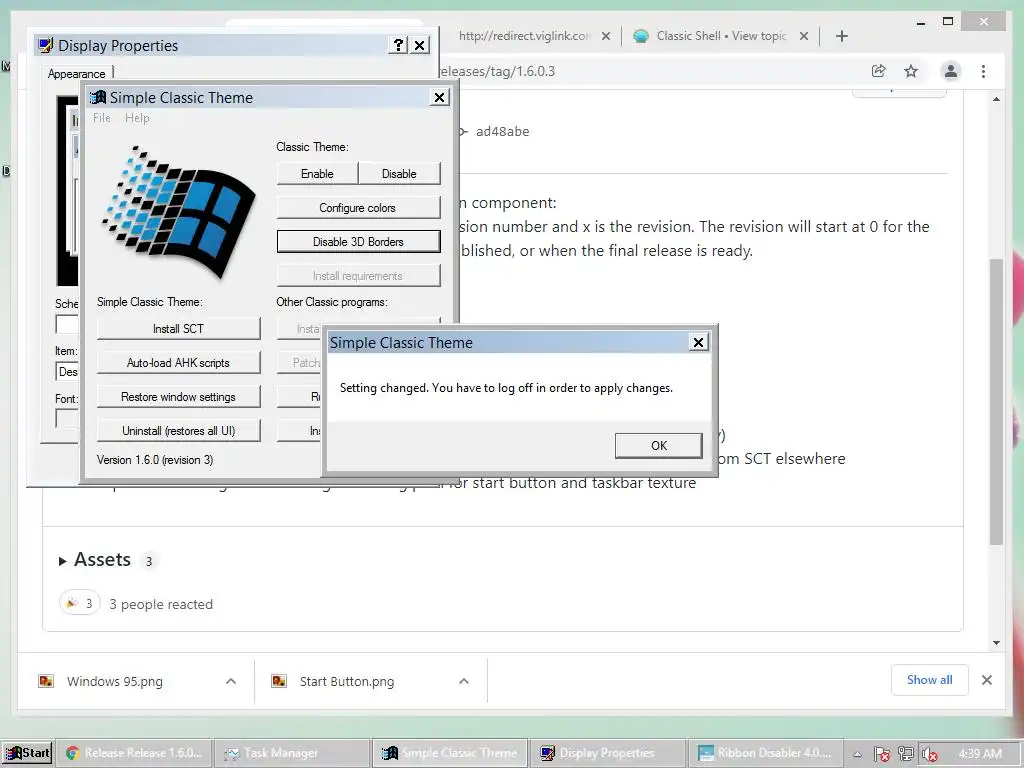Open the Windows 95.png download chevron
Screen dimensions: 1024x768
point(231,681)
